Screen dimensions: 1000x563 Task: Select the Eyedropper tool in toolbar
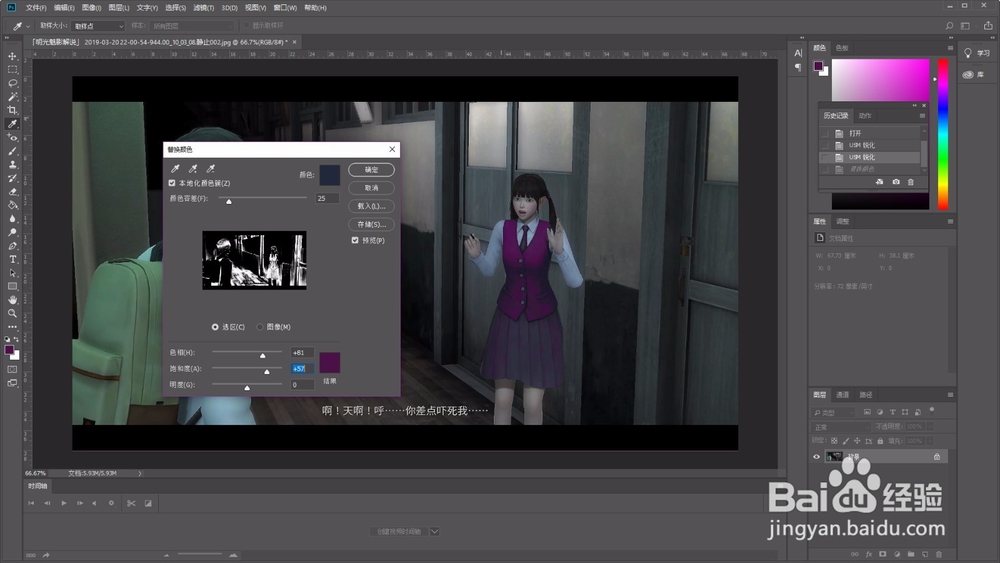(x=12, y=124)
